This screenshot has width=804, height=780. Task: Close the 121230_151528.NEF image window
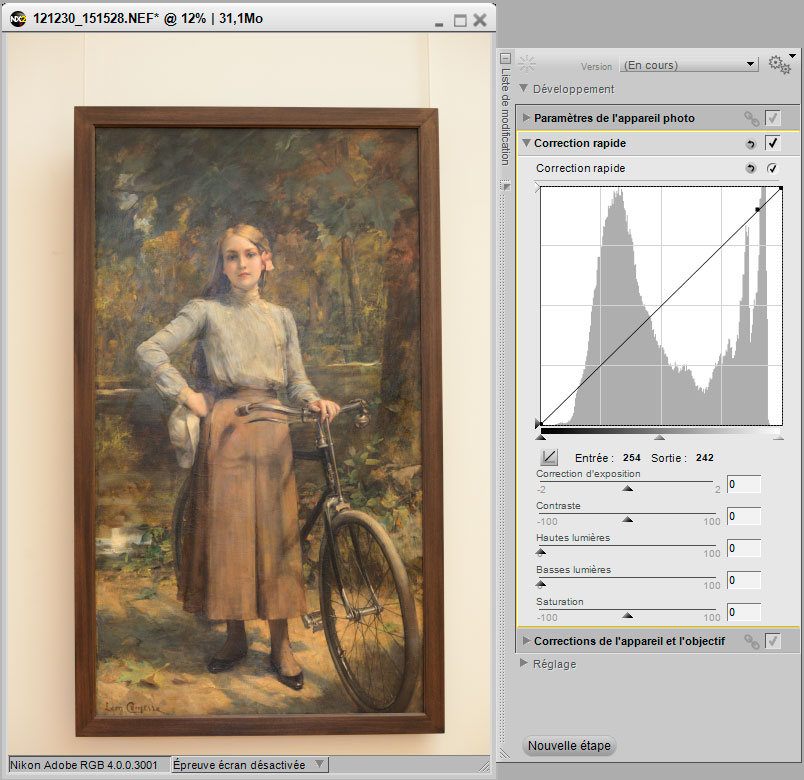[x=480, y=20]
